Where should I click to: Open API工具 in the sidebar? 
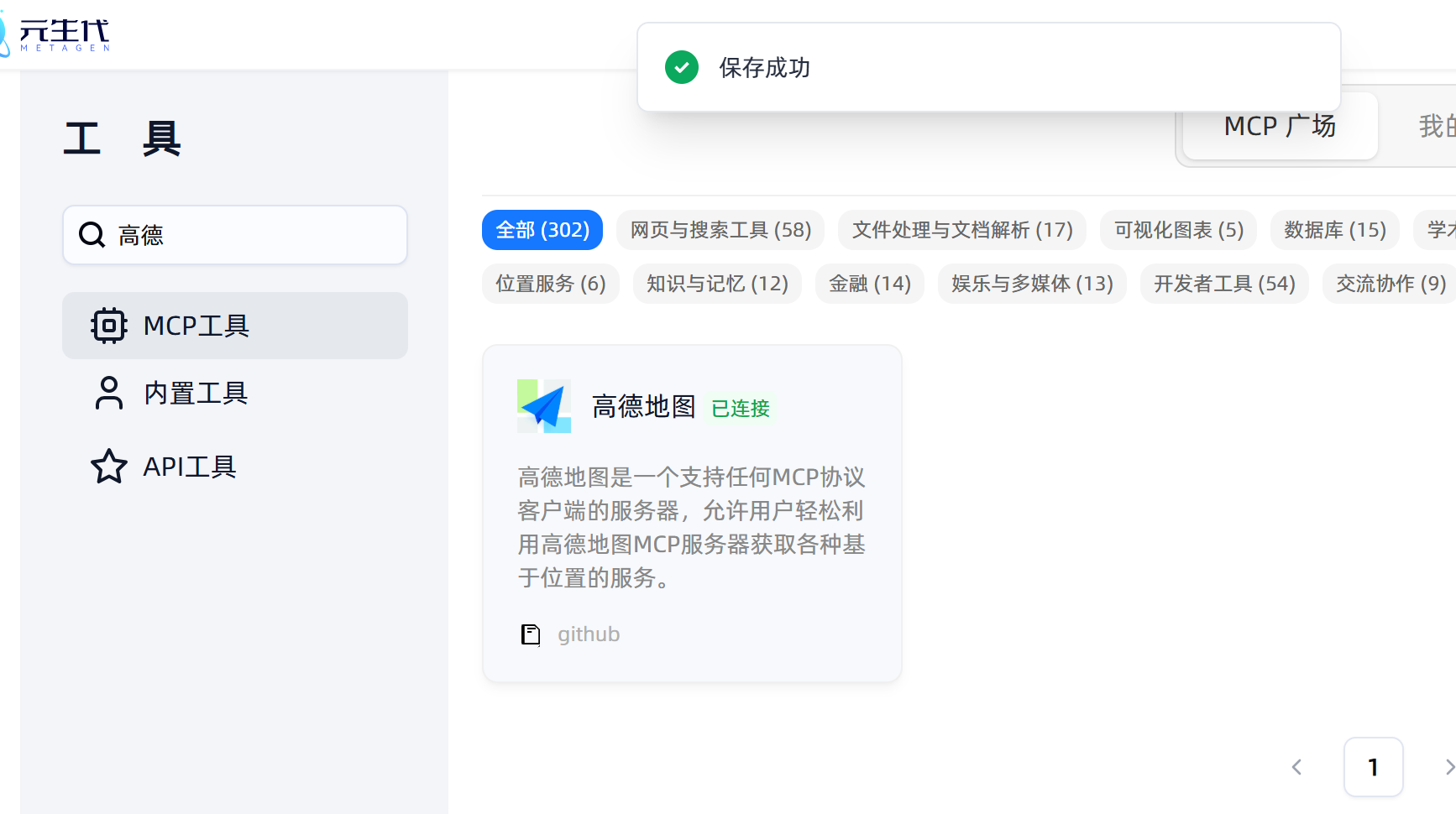(x=235, y=467)
